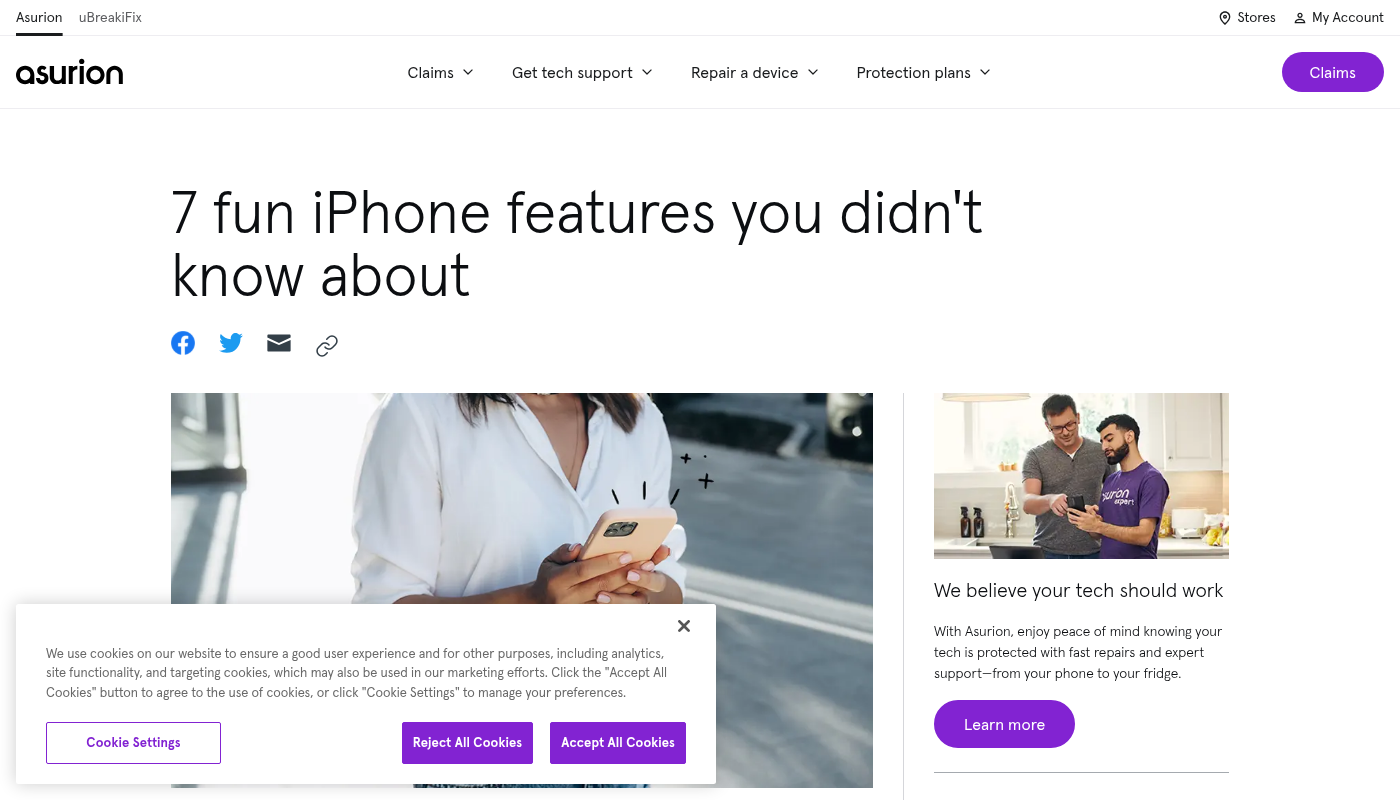The image size is (1400, 800).
Task: Switch to the uBreakiFix tab
Action: click(110, 18)
